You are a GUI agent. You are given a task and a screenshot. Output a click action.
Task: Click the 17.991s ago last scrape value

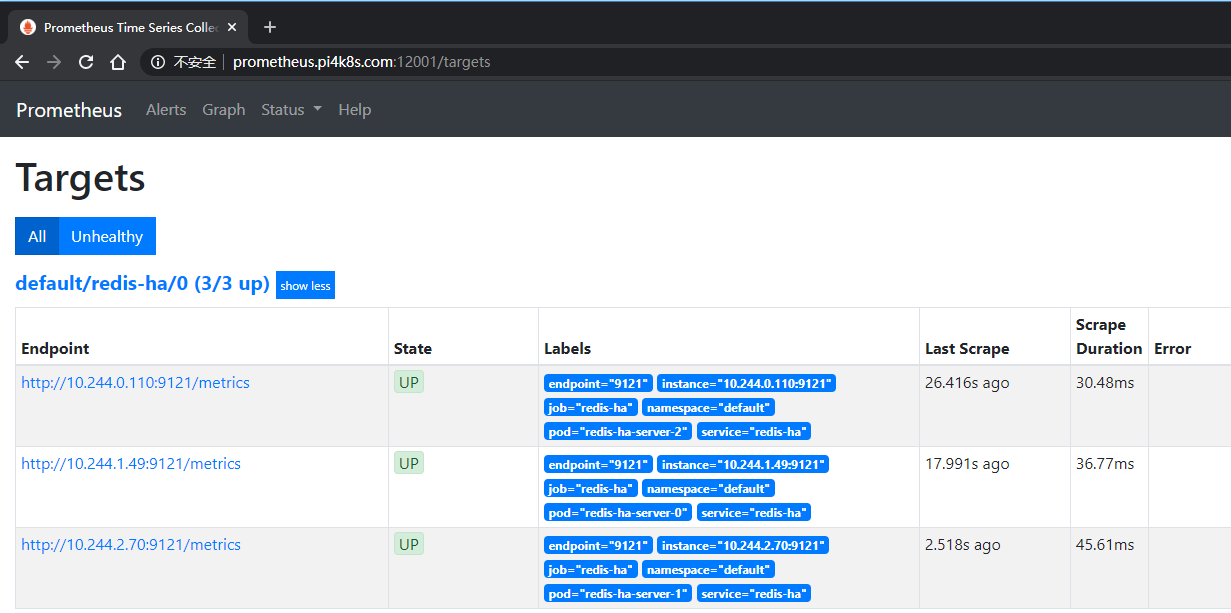click(967, 463)
